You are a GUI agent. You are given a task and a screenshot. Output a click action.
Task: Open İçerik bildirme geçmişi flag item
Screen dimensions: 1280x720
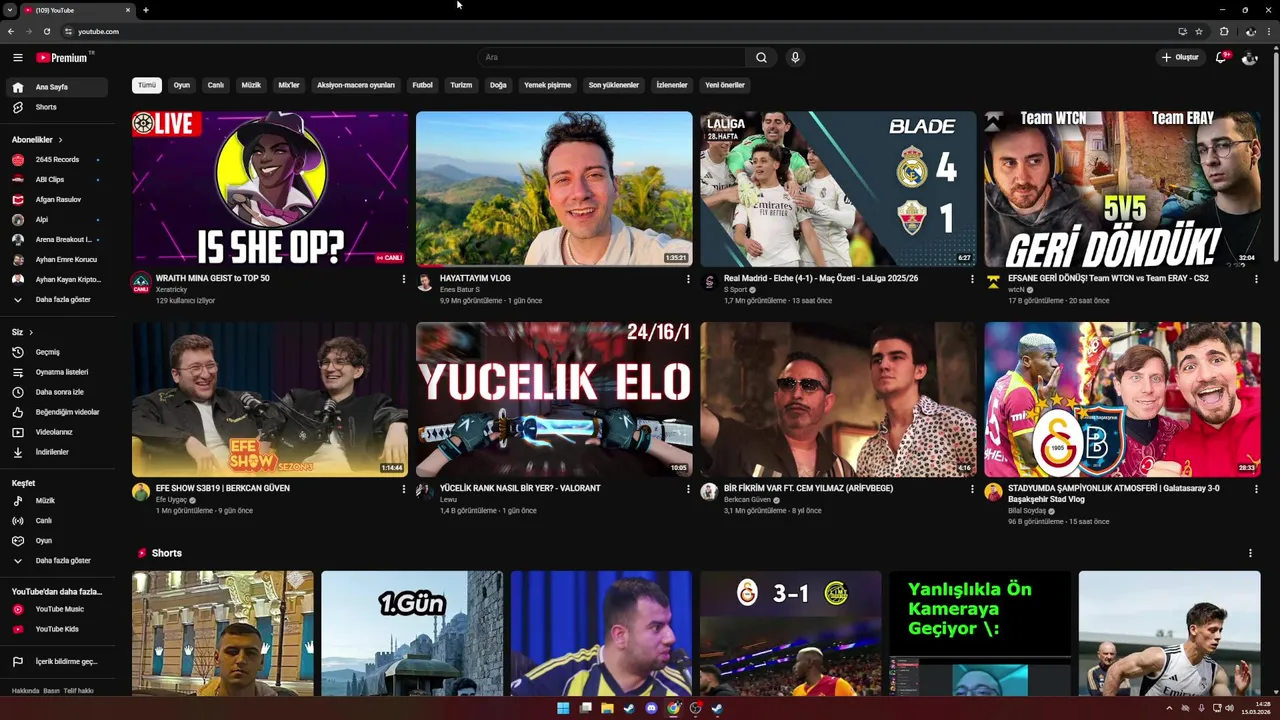coord(56,661)
